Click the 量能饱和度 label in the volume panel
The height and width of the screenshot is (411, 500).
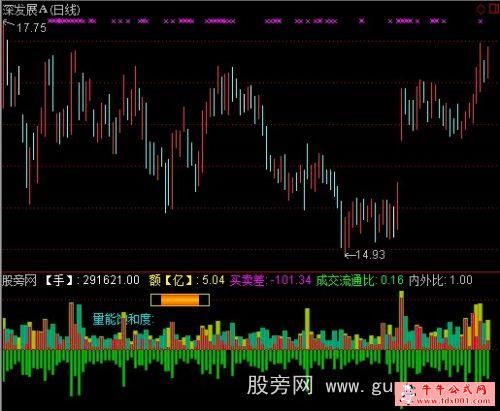tap(123, 319)
